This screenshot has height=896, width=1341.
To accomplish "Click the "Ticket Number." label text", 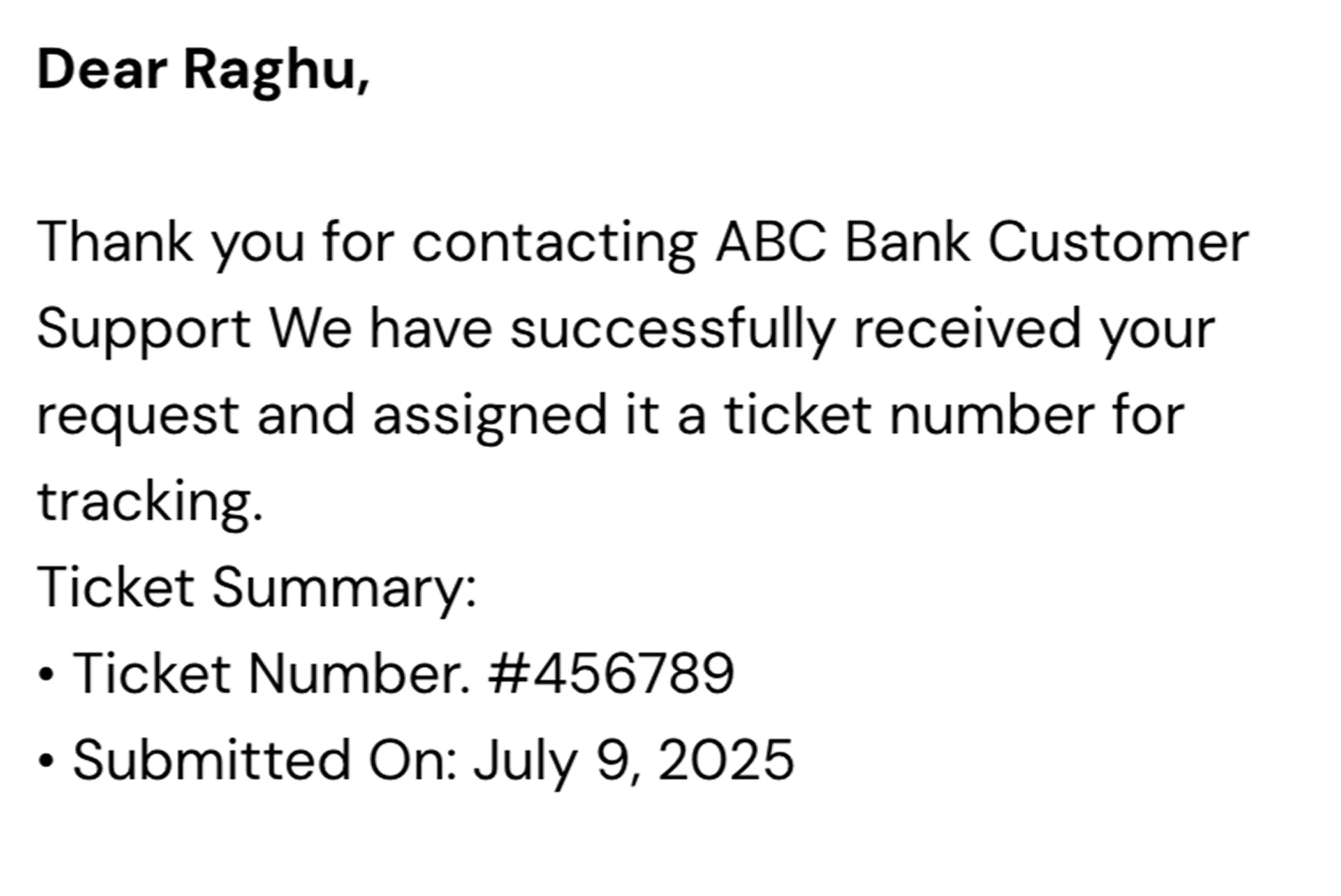I will pos(271,674).
